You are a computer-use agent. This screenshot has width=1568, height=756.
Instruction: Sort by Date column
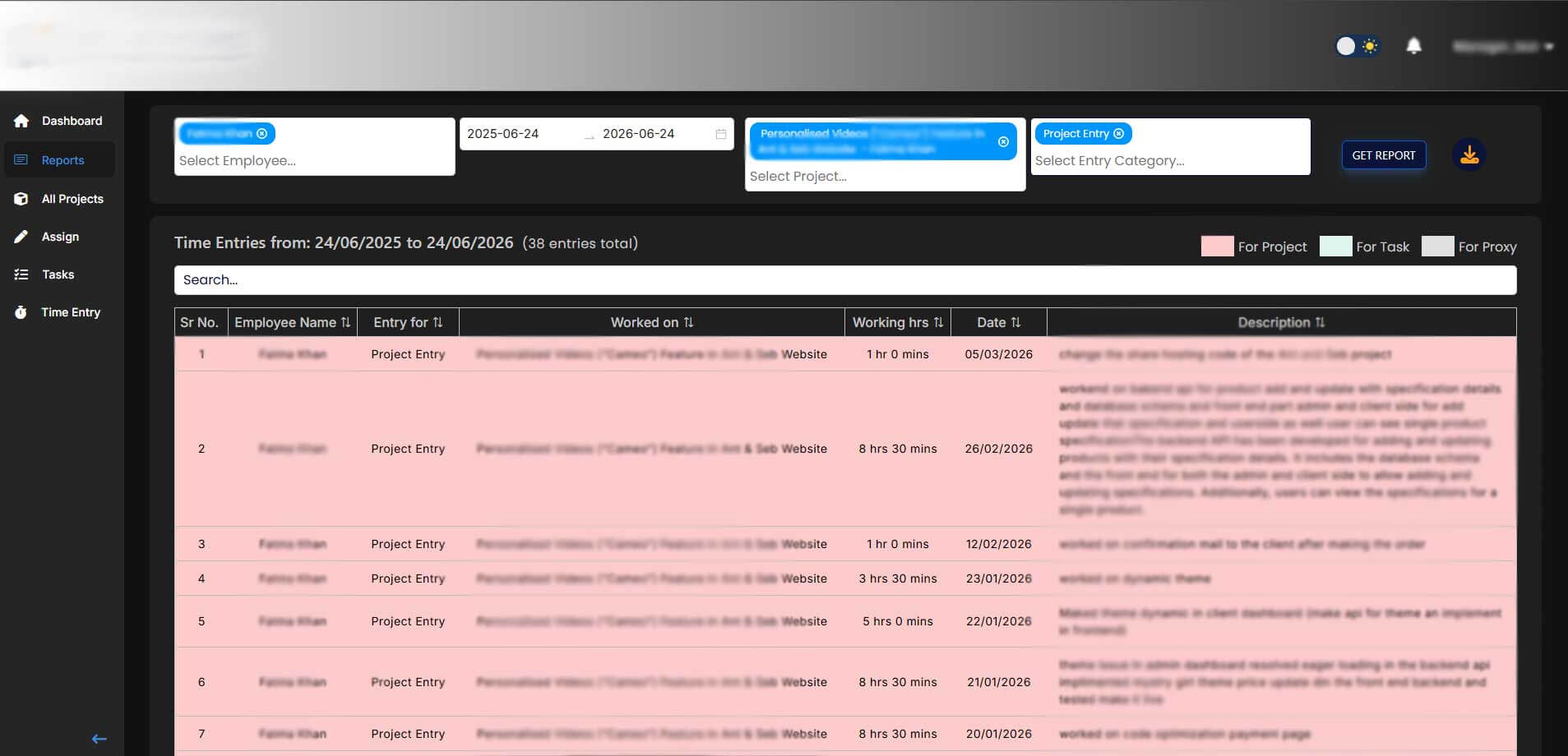tap(1016, 322)
